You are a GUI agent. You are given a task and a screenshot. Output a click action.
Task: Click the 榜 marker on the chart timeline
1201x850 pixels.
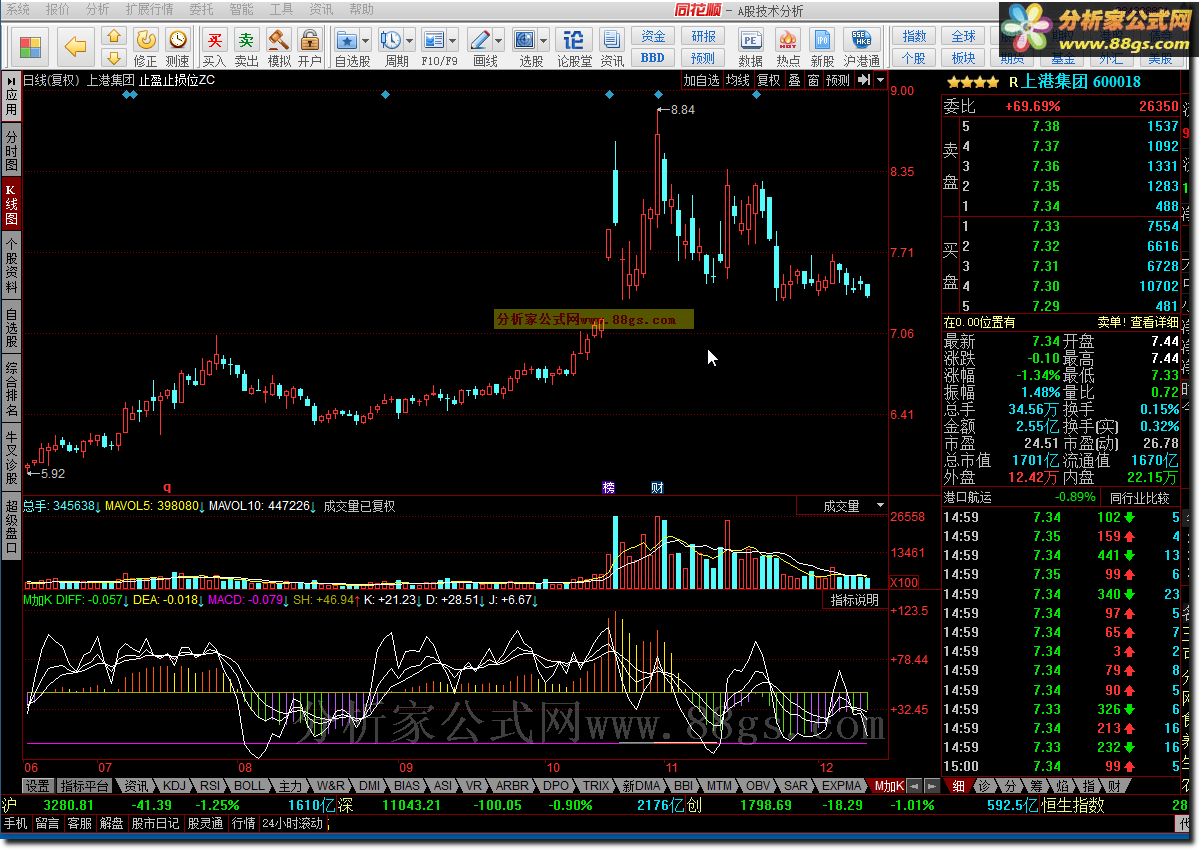pyautogui.click(x=608, y=488)
